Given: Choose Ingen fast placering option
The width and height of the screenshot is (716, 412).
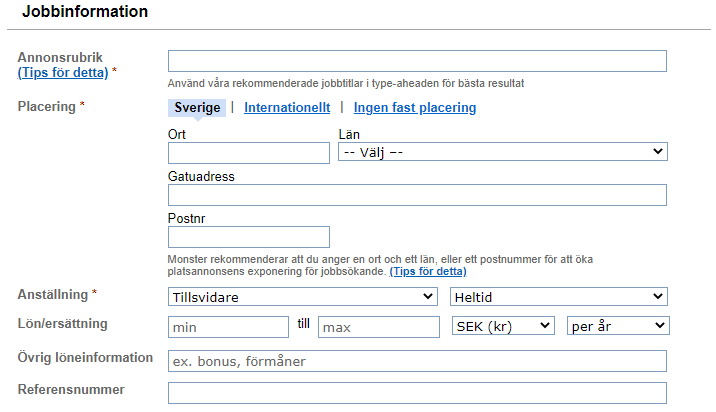Looking at the screenshot, I should [x=415, y=108].
